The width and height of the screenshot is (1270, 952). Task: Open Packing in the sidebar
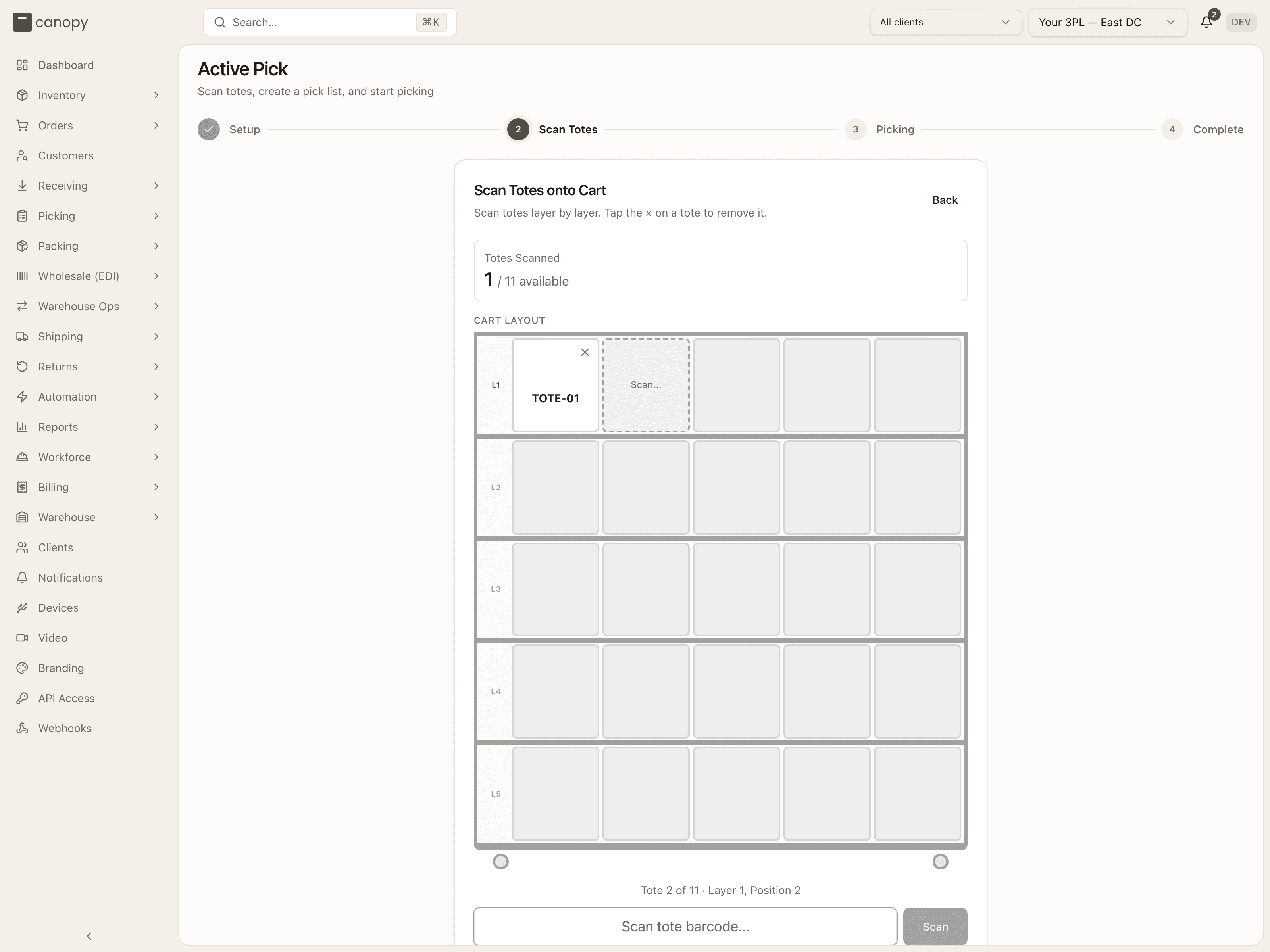[88, 246]
